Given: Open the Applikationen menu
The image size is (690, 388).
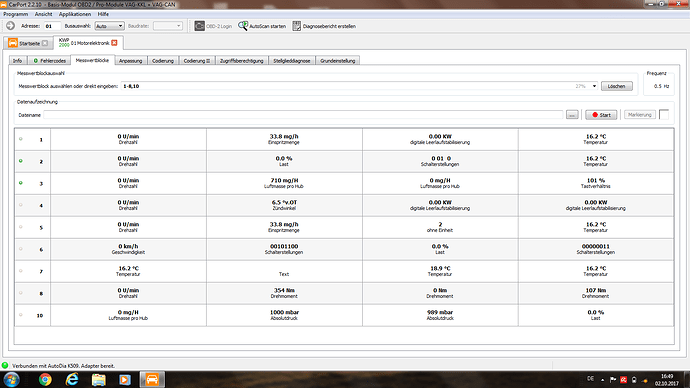Looking at the screenshot, I should [x=75, y=14].
